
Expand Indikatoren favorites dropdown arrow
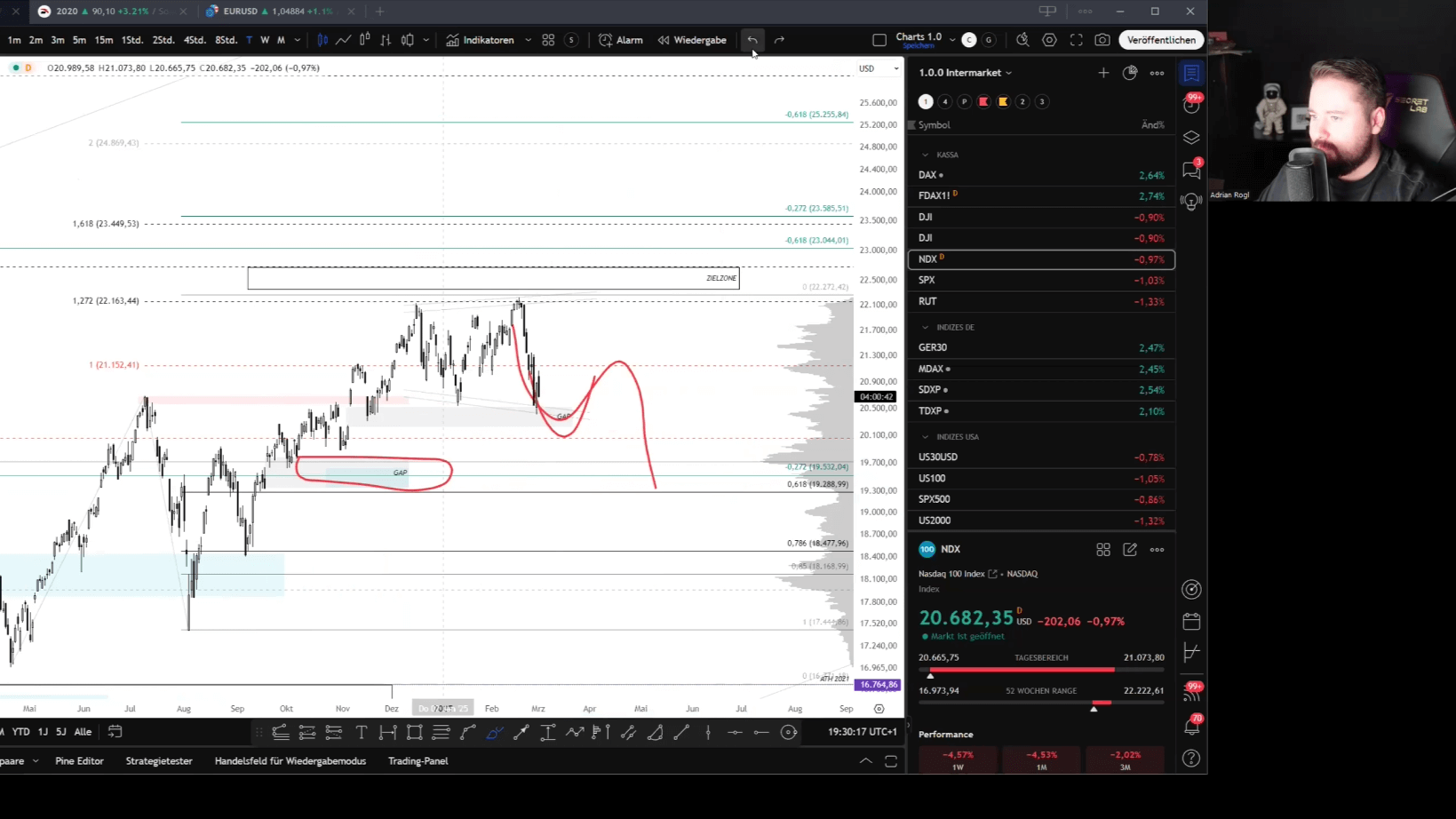(x=528, y=40)
